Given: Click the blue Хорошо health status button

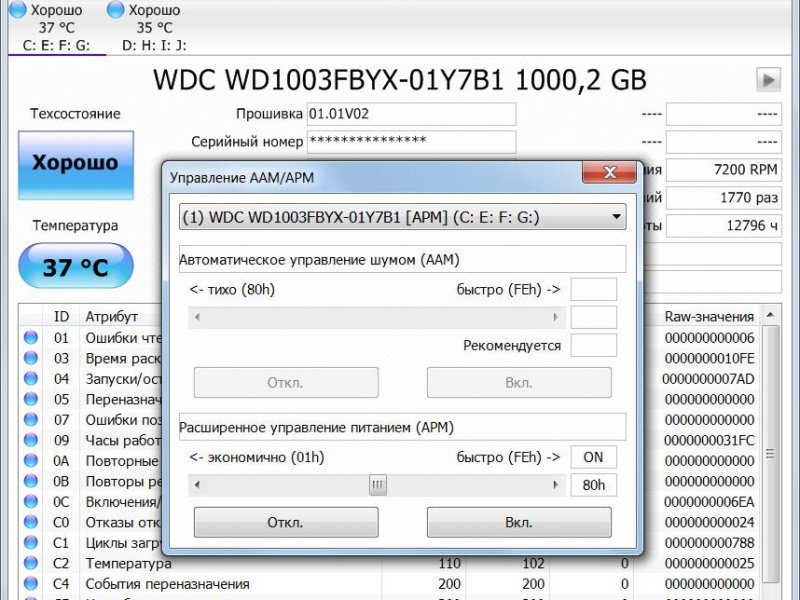Looking at the screenshot, I should pyautogui.click(x=76, y=165).
